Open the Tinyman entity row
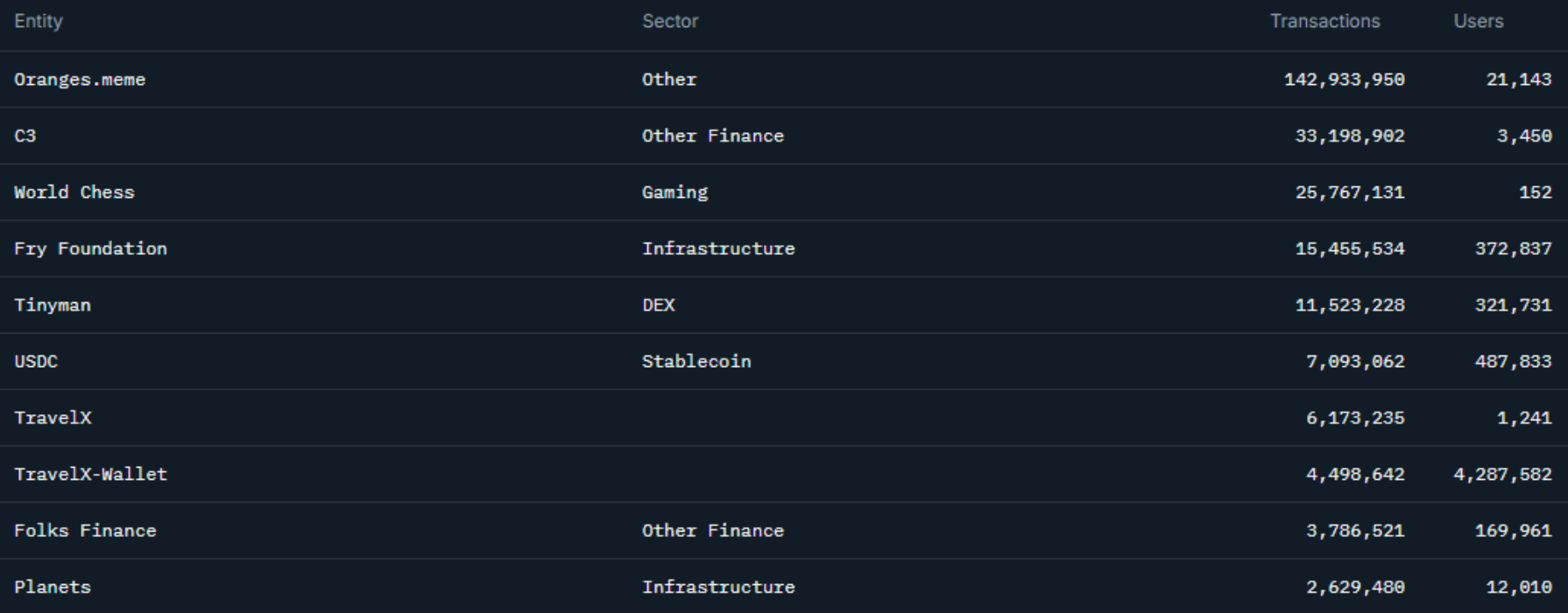The width and height of the screenshot is (1568, 613). tap(53, 306)
